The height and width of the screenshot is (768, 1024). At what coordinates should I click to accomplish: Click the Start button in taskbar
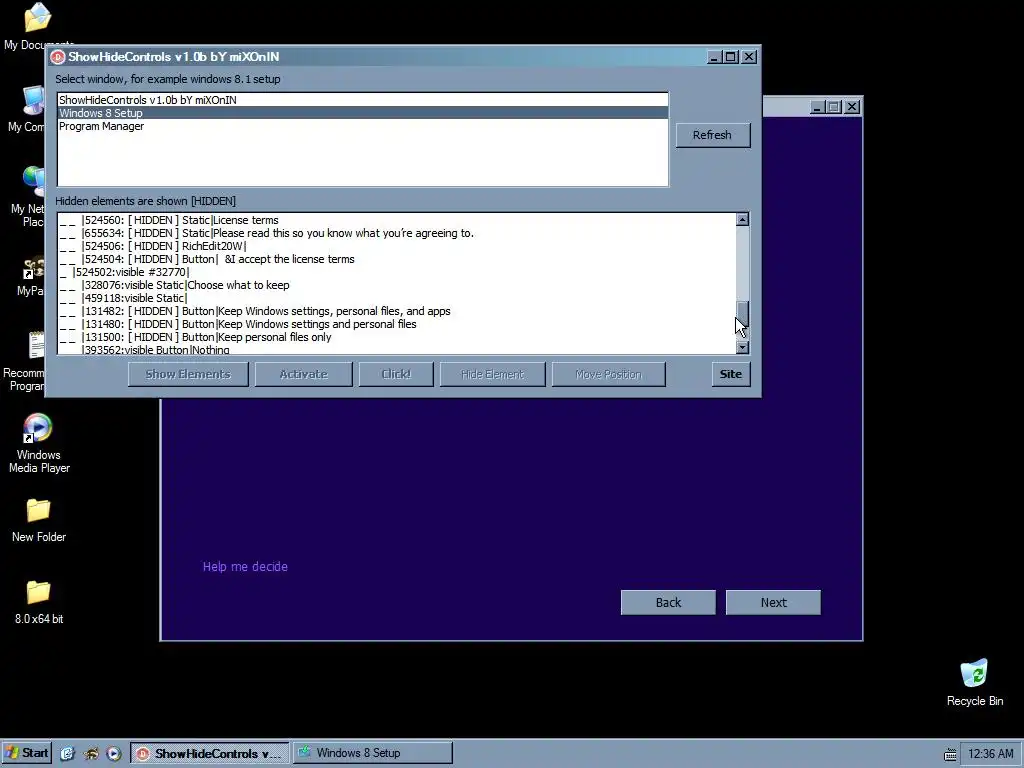point(26,753)
